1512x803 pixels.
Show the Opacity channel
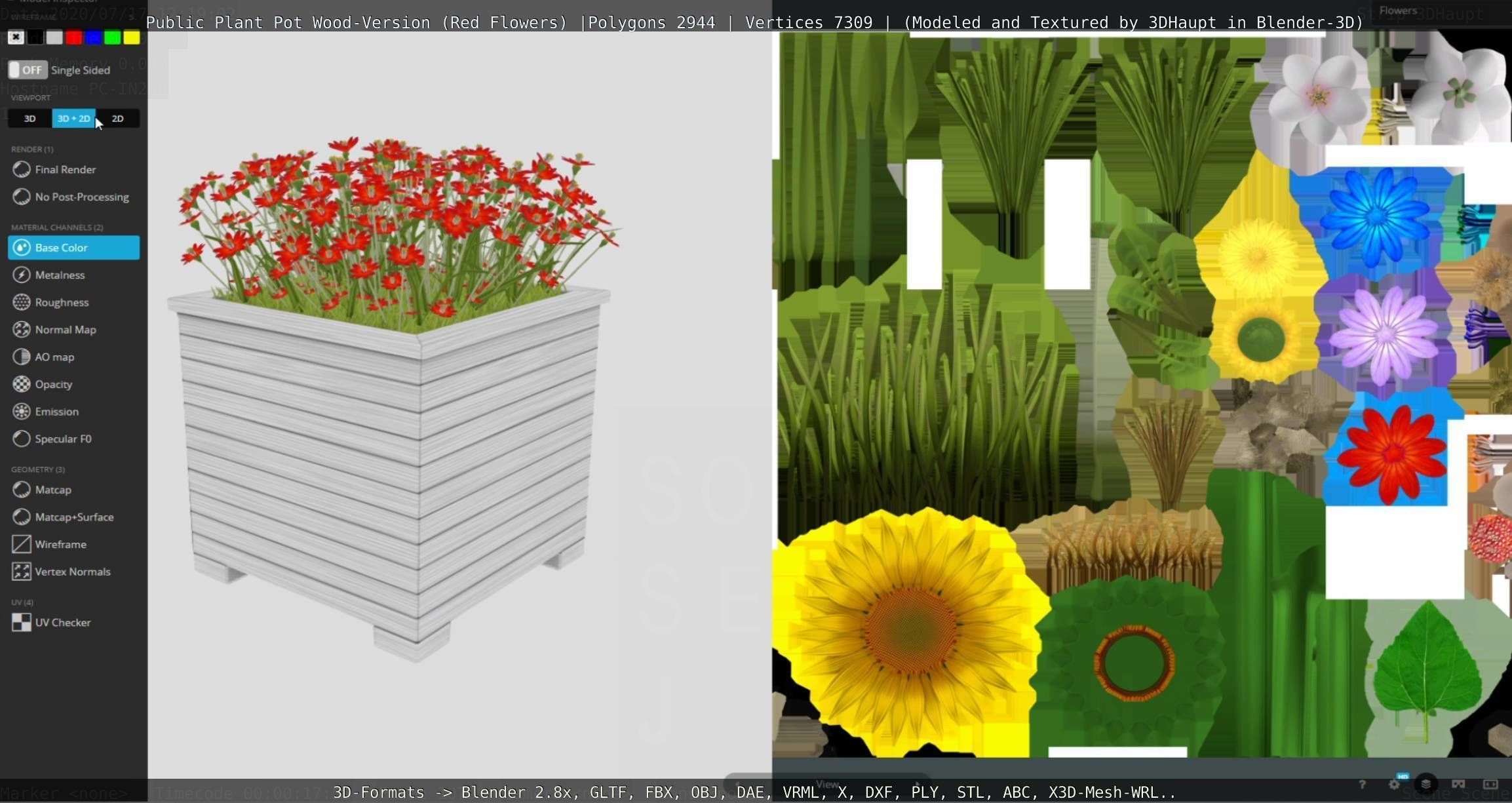click(x=73, y=384)
